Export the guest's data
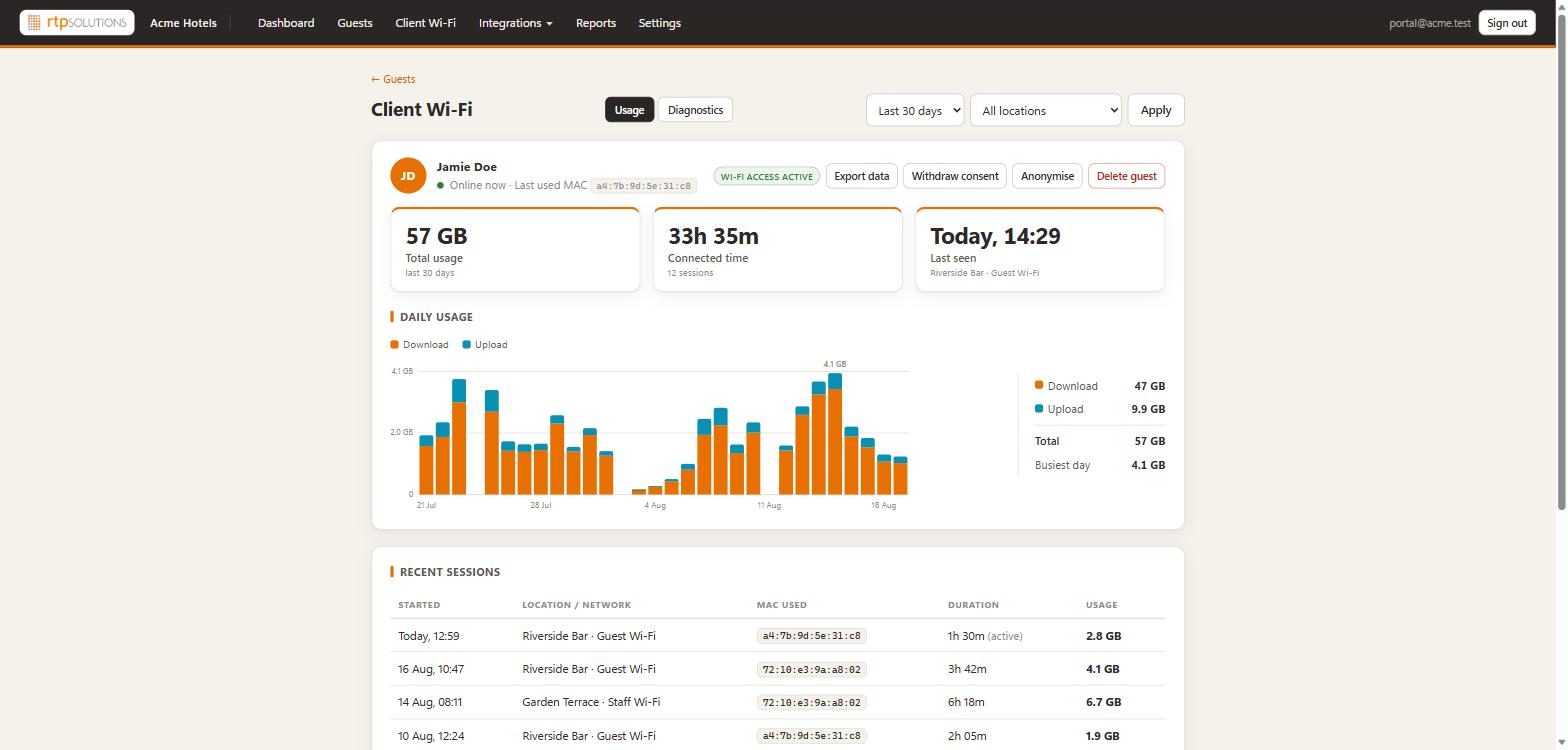This screenshot has height=750, width=1568. [x=862, y=176]
